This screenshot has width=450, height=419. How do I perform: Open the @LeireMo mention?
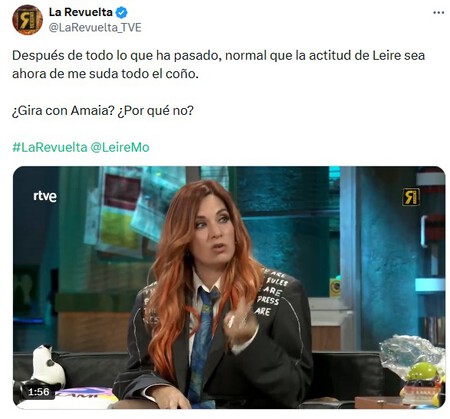tap(120, 147)
